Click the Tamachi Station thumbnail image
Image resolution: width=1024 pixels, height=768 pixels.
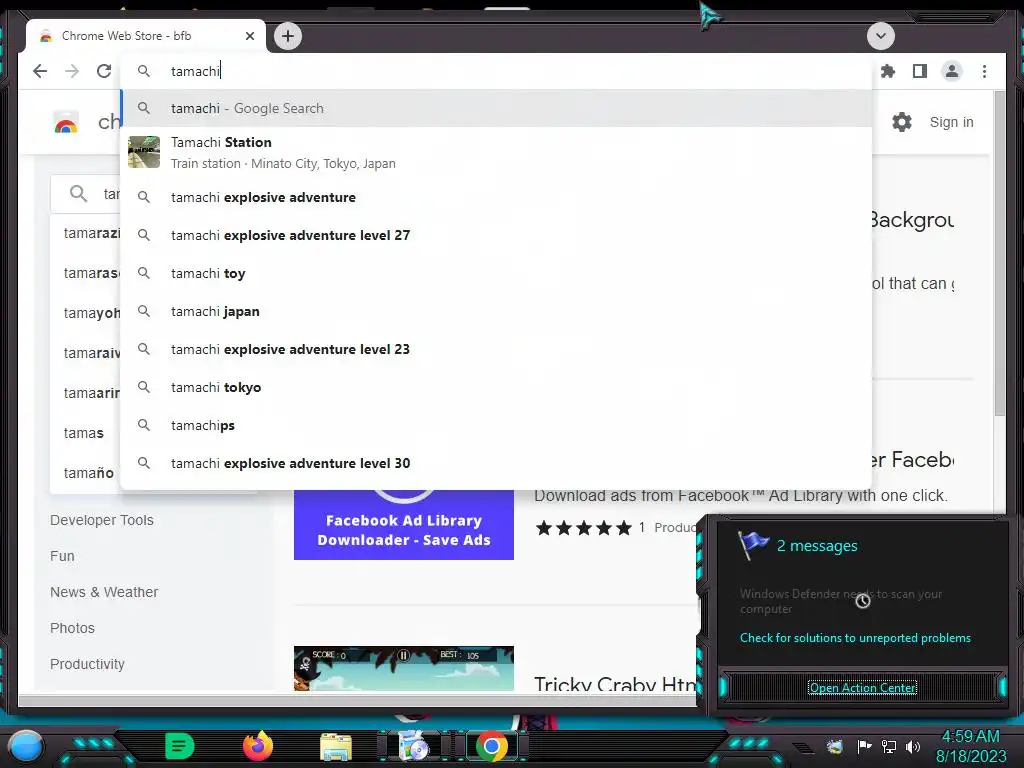point(144,152)
